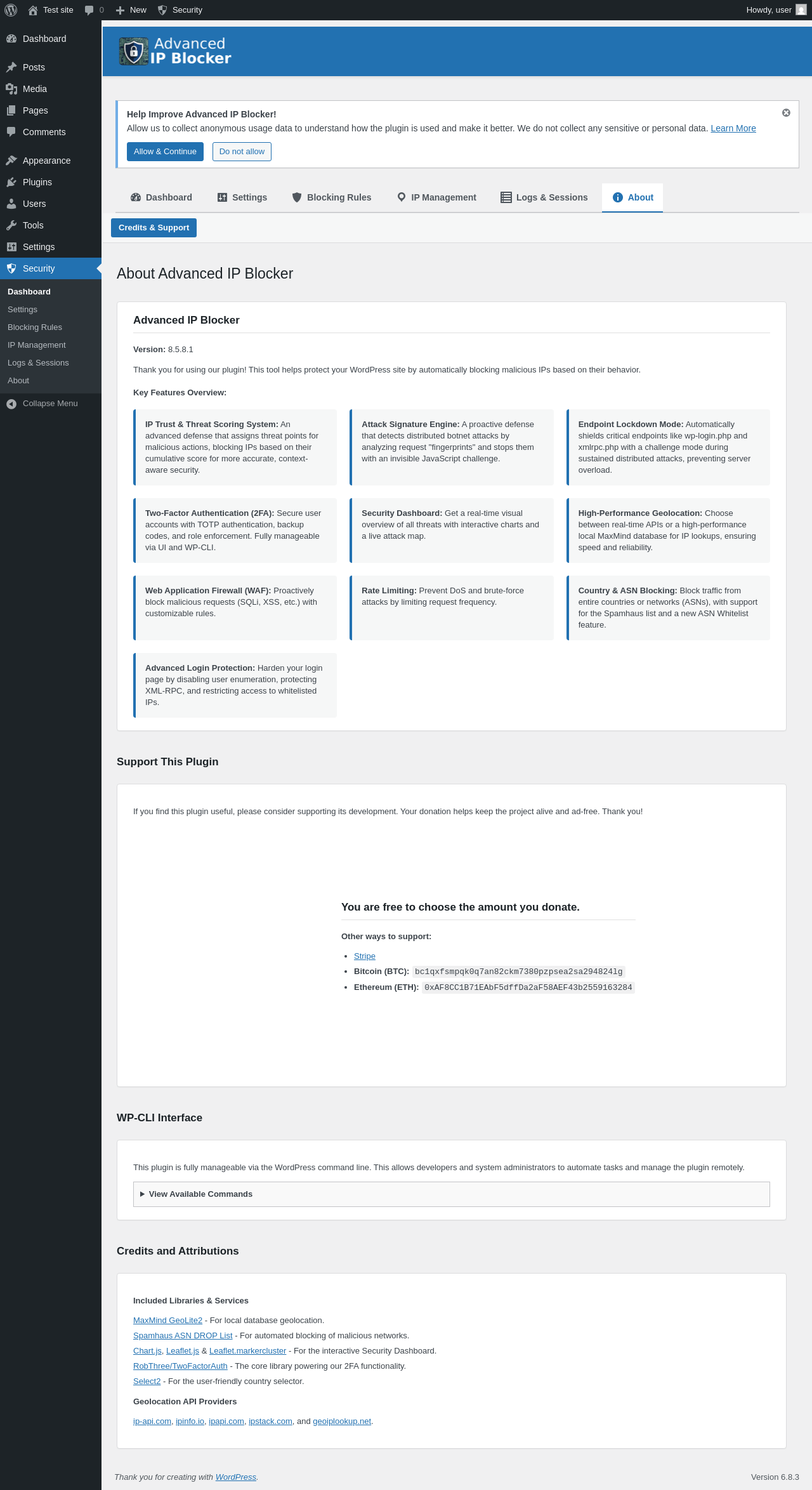Viewport: 812px width, 1490px height.
Task: Dismiss the usage data notice
Action: (786, 113)
